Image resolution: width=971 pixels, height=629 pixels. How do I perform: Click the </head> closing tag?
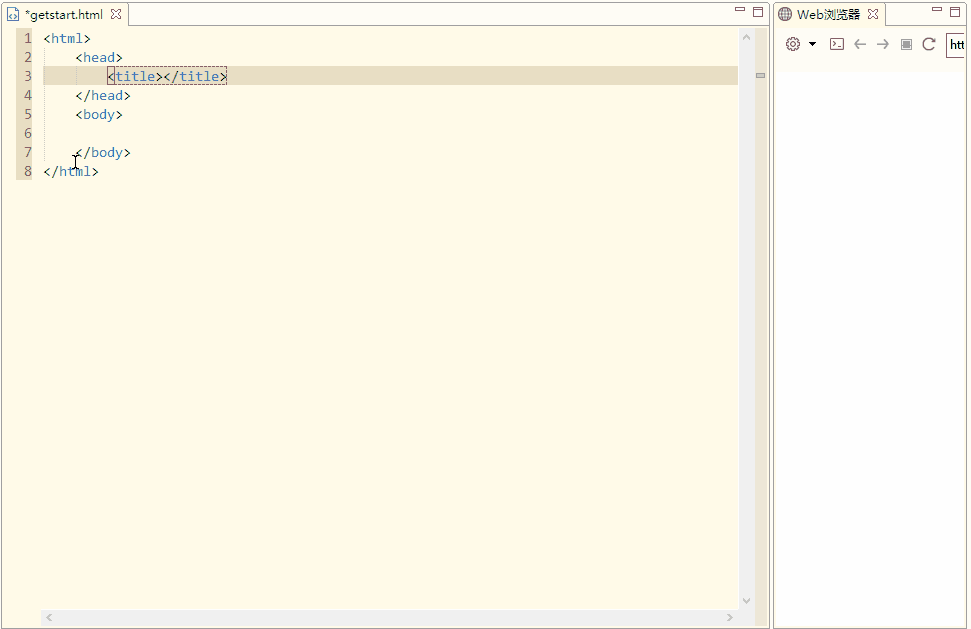[x=103, y=95]
